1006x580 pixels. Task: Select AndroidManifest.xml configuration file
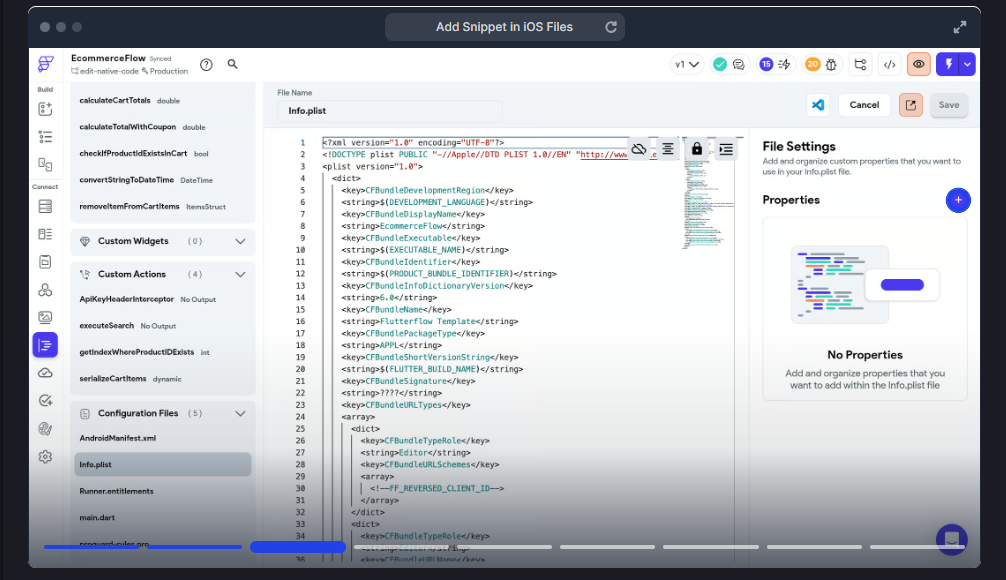[x=118, y=438]
